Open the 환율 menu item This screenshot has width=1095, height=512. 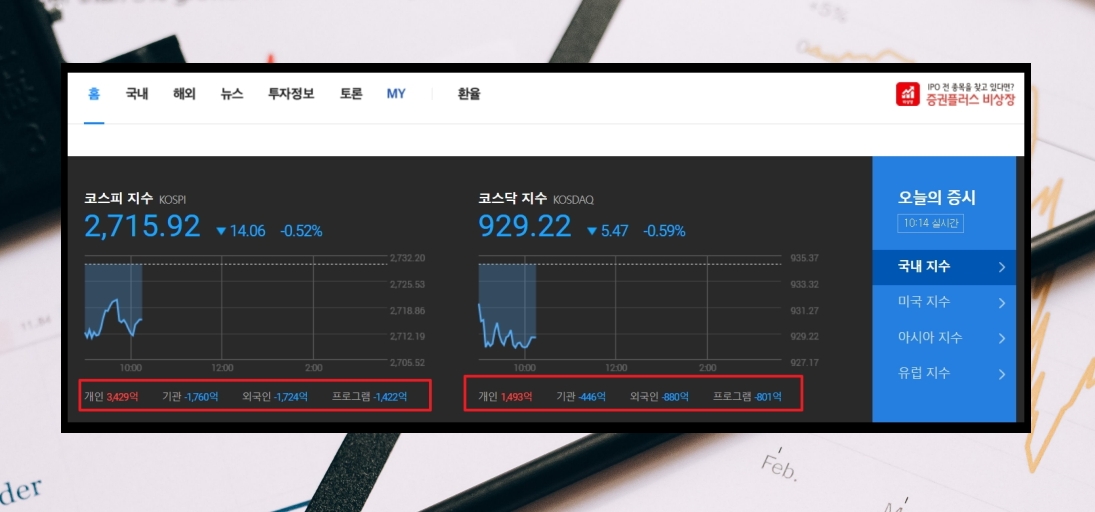469,94
